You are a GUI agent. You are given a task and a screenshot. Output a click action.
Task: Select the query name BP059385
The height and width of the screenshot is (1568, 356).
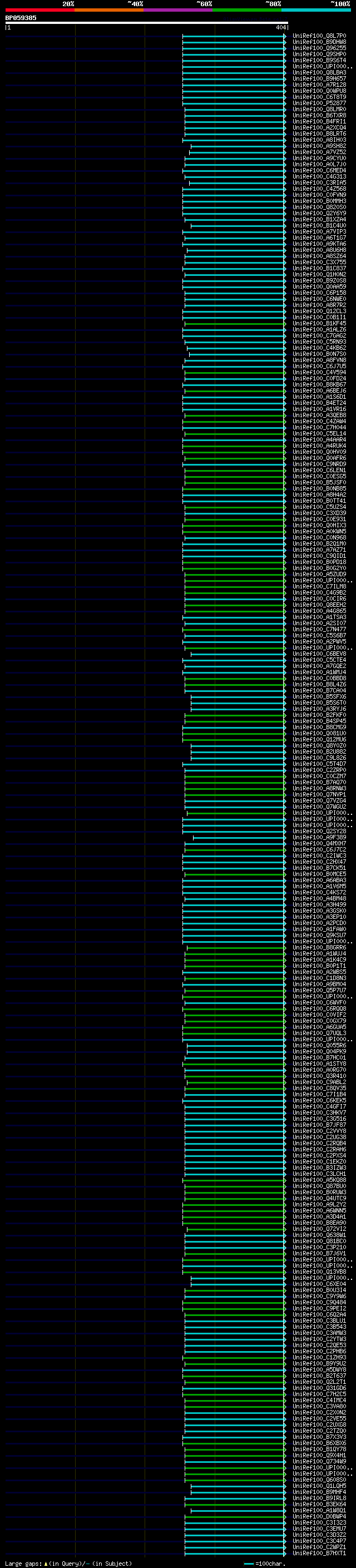tap(21, 18)
